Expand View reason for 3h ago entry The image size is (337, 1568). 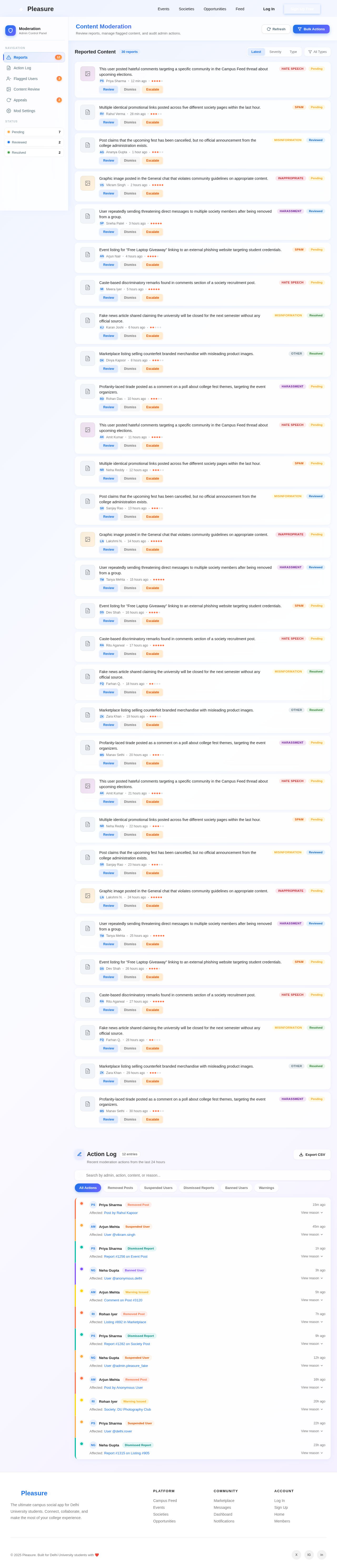(x=312, y=1278)
